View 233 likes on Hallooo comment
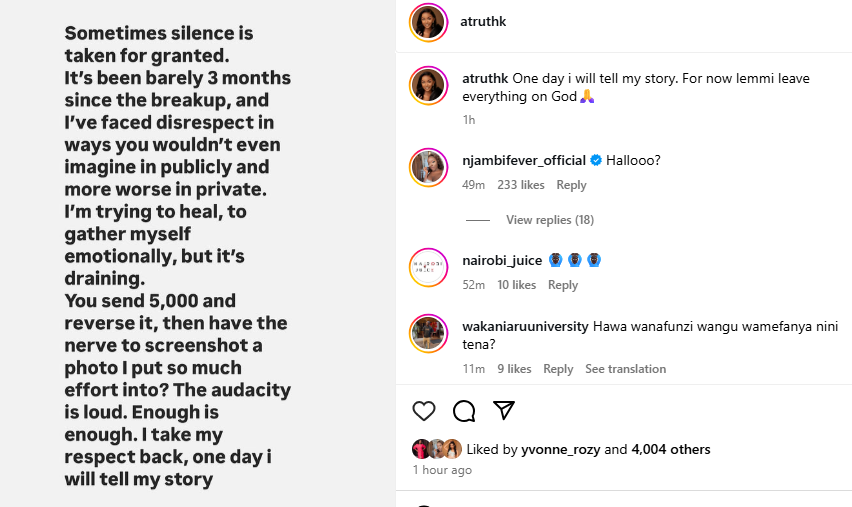The height and width of the screenshot is (507, 852). pos(521,185)
